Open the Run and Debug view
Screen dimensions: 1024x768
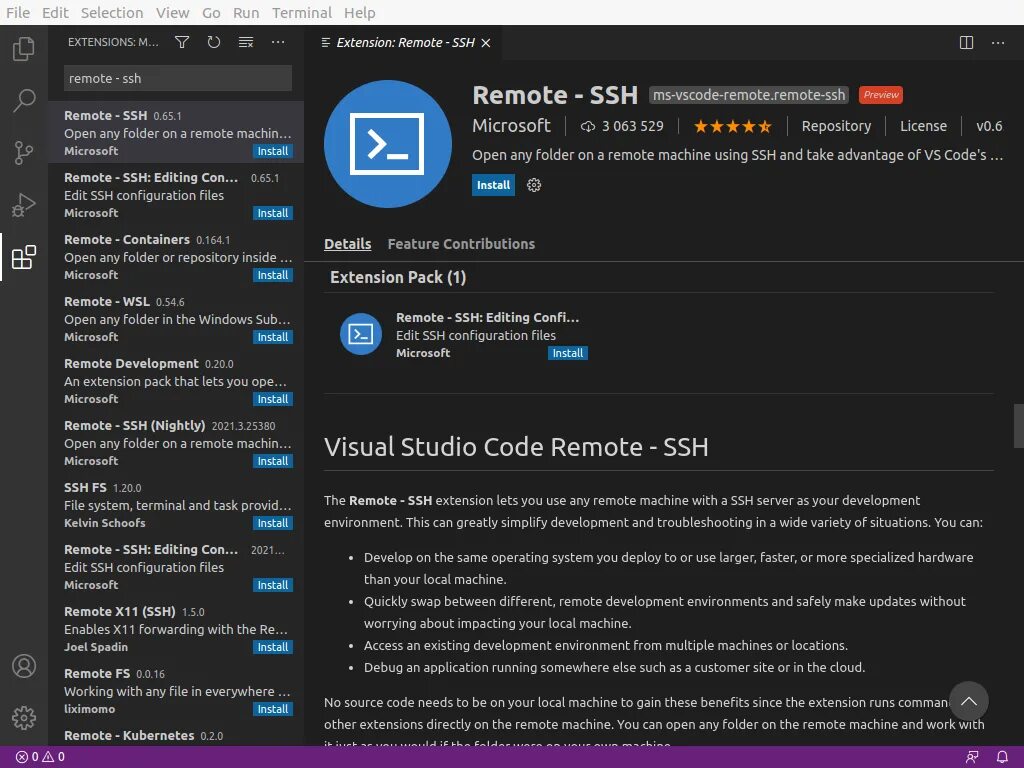coord(24,205)
